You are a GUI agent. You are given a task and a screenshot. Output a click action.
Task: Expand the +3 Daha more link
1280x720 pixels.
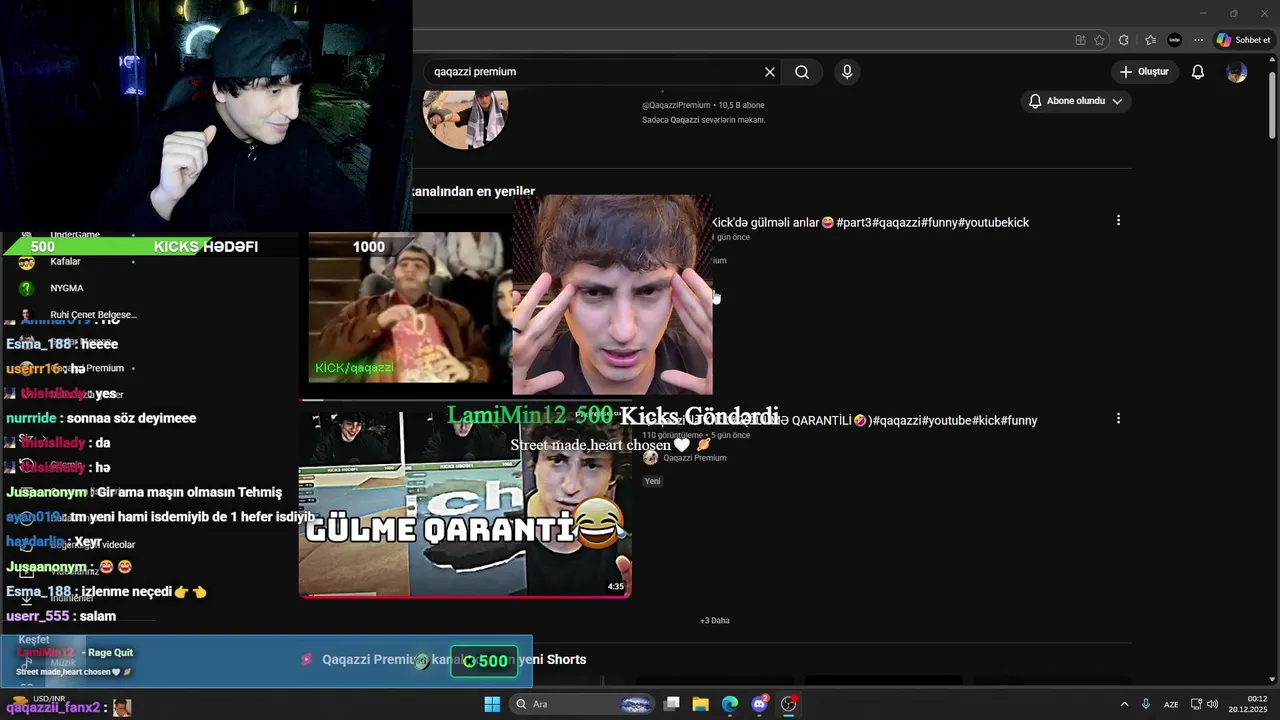coord(715,620)
